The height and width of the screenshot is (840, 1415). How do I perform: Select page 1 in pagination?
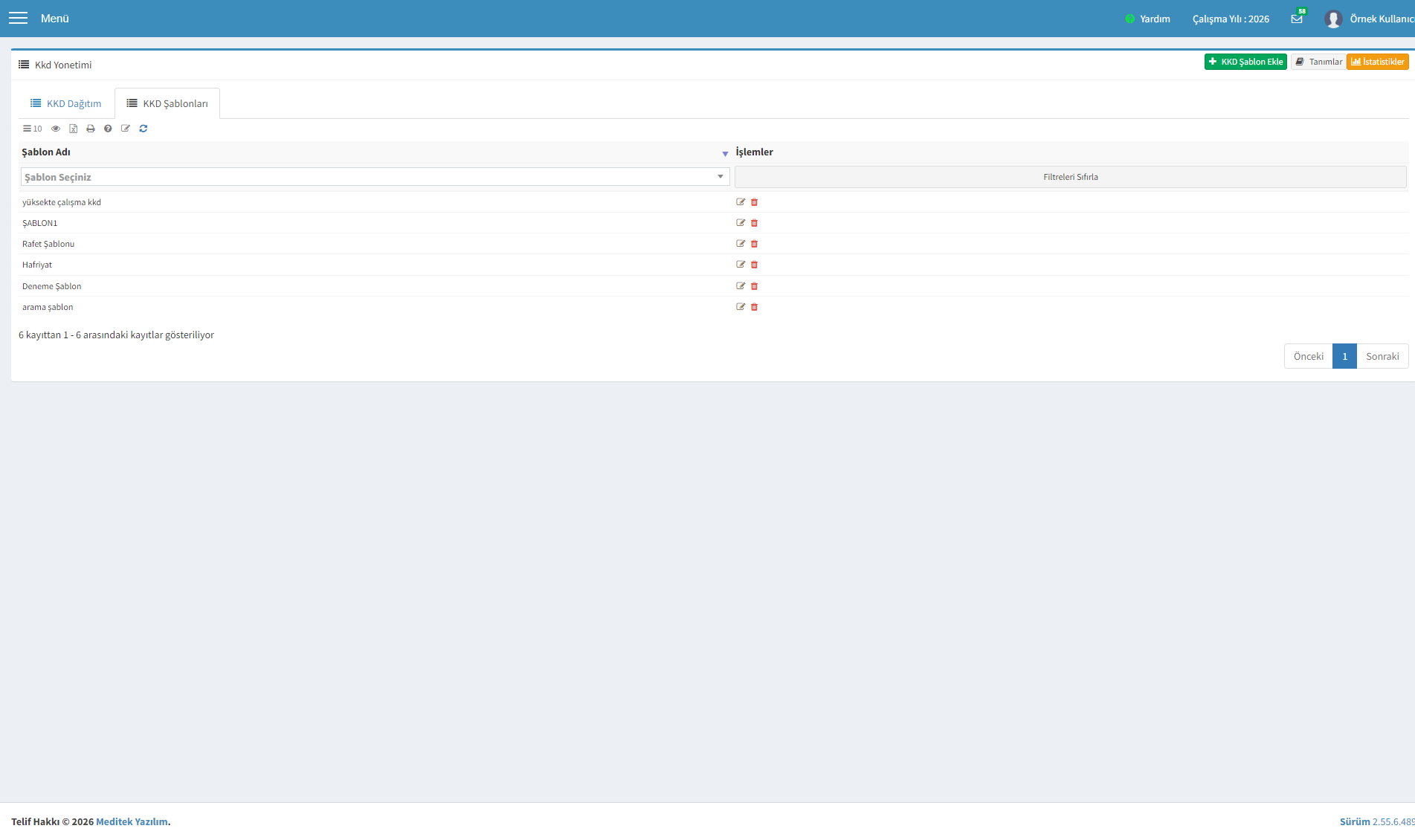click(x=1344, y=356)
